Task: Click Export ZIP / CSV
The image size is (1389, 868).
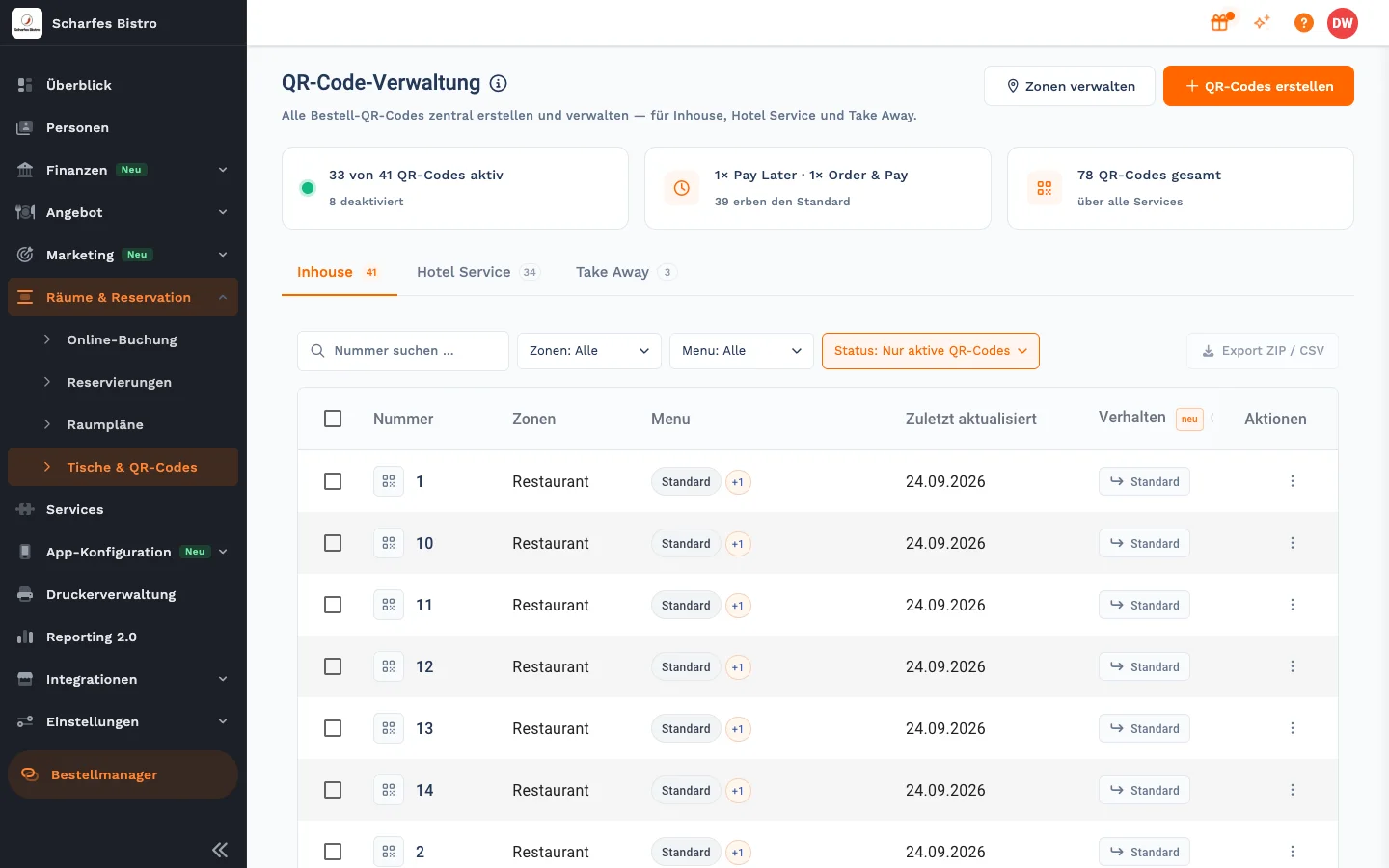Action: (1263, 351)
